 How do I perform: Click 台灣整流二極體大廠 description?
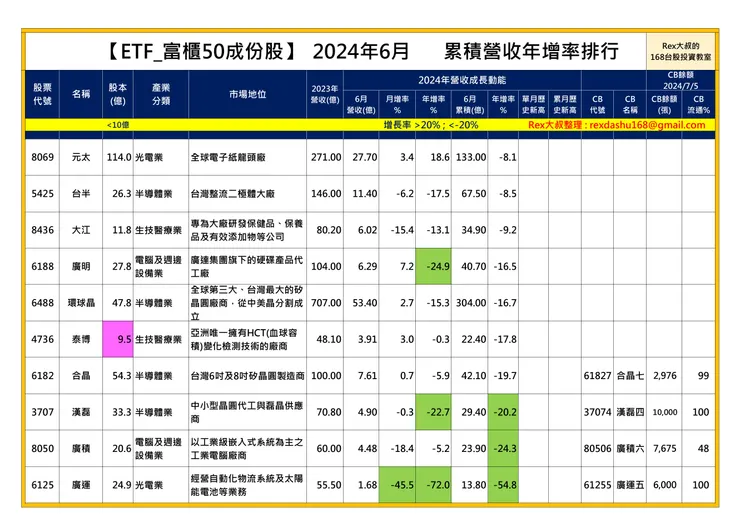tap(233, 194)
